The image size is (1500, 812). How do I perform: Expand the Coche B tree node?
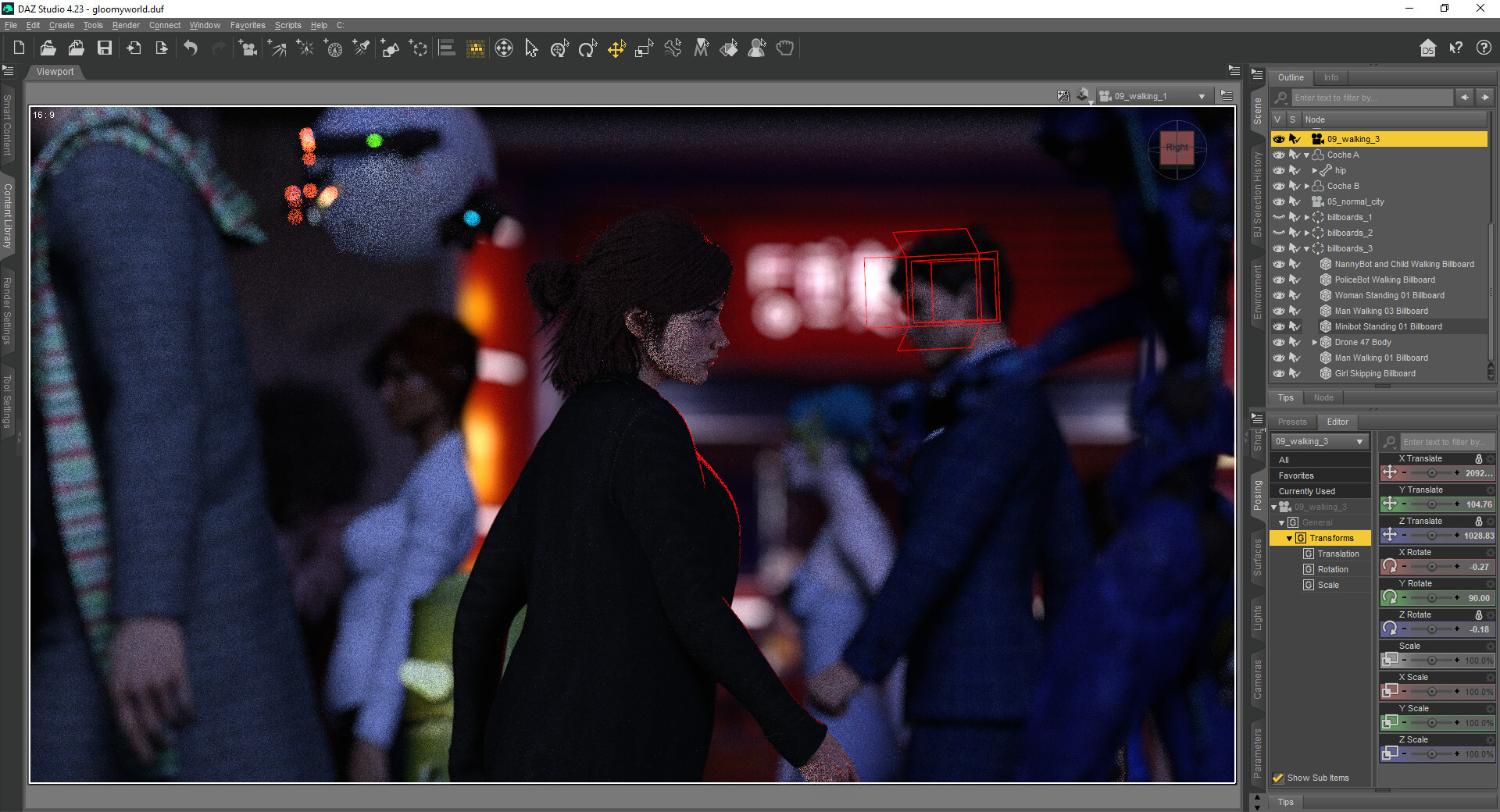point(1307,186)
